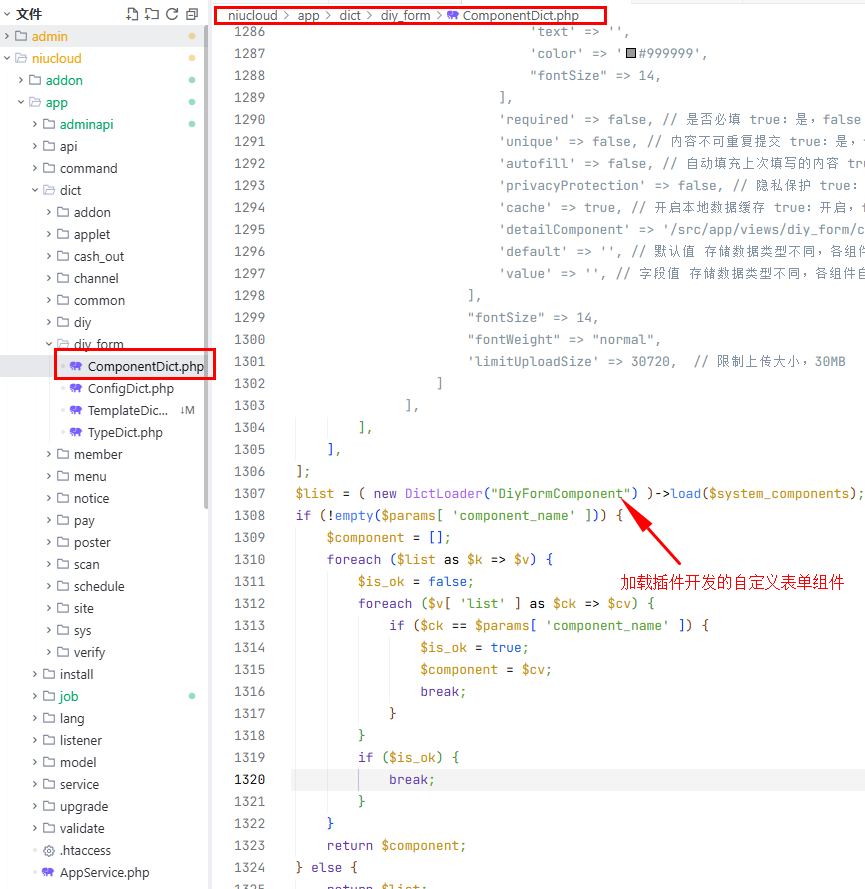865x889 pixels.
Task: Collapse the niucloud folder
Action: coord(8,59)
